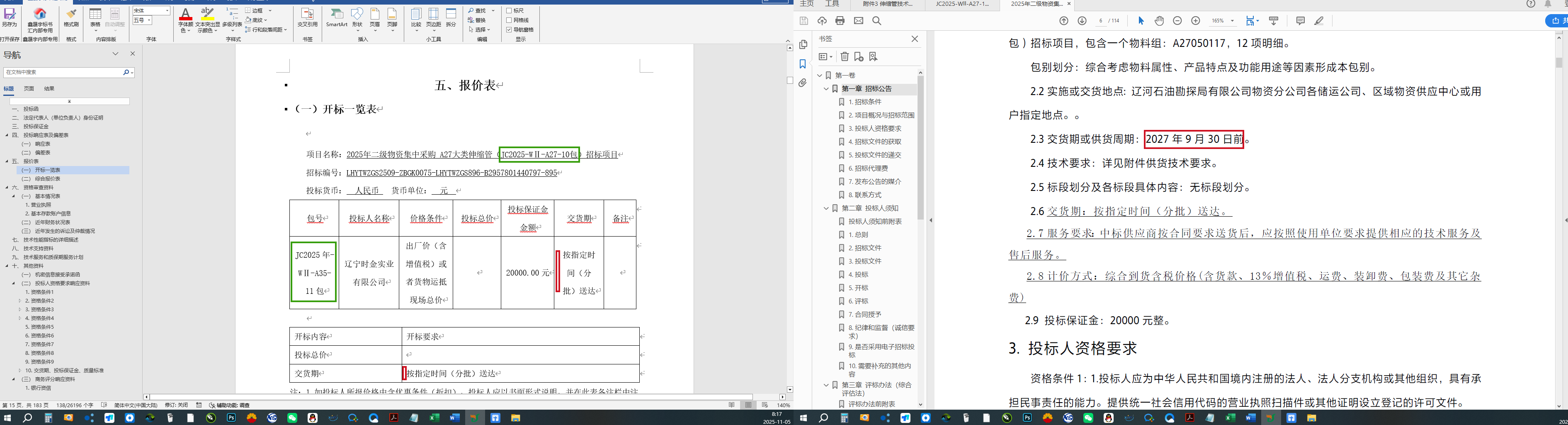Screen dimensions: 1568x425
Task: Click the highlighter pen icon in PDF toolbar
Action: pyautogui.click(x=1318, y=21)
